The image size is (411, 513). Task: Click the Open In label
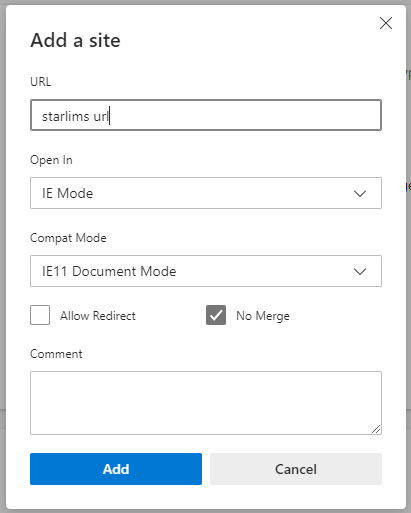click(51, 160)
